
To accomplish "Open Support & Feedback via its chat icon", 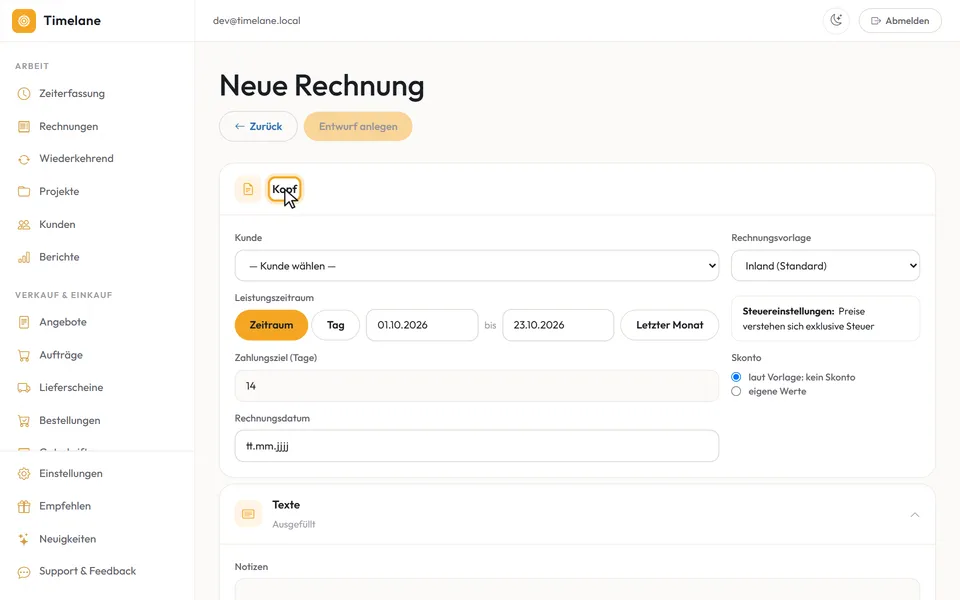I will [x=24, y=572].
